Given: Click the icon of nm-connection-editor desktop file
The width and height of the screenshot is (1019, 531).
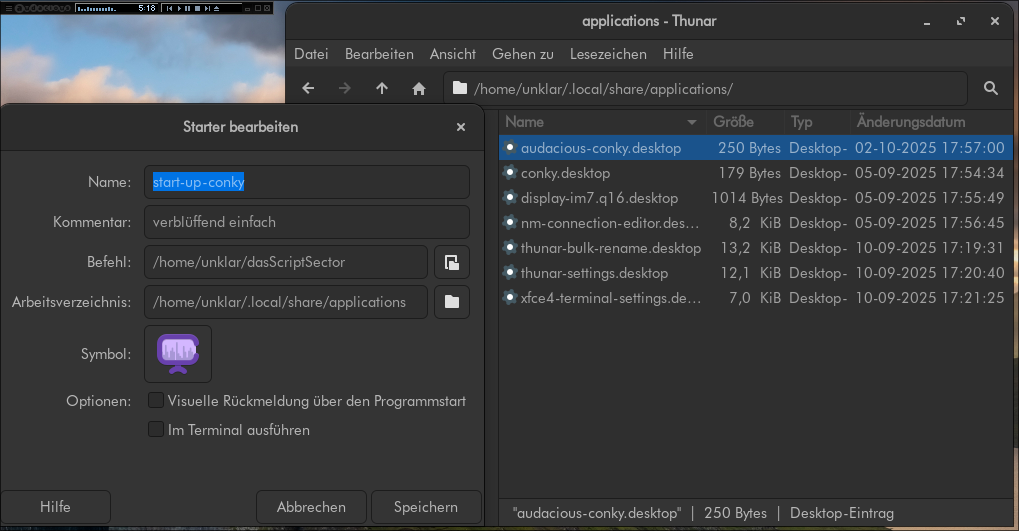Looking at the screenshot, I should 510,223.
